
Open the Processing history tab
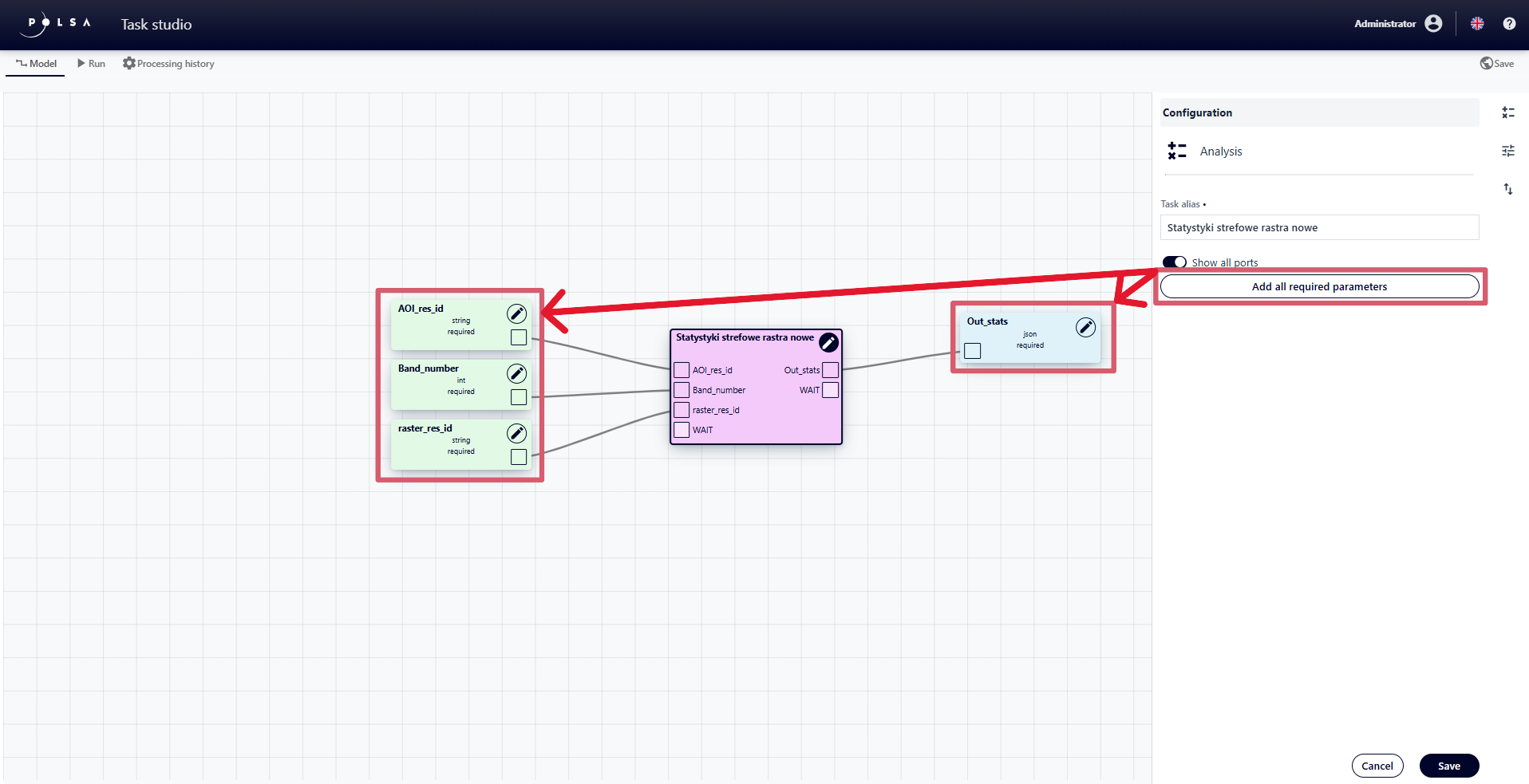pos(168,63)
